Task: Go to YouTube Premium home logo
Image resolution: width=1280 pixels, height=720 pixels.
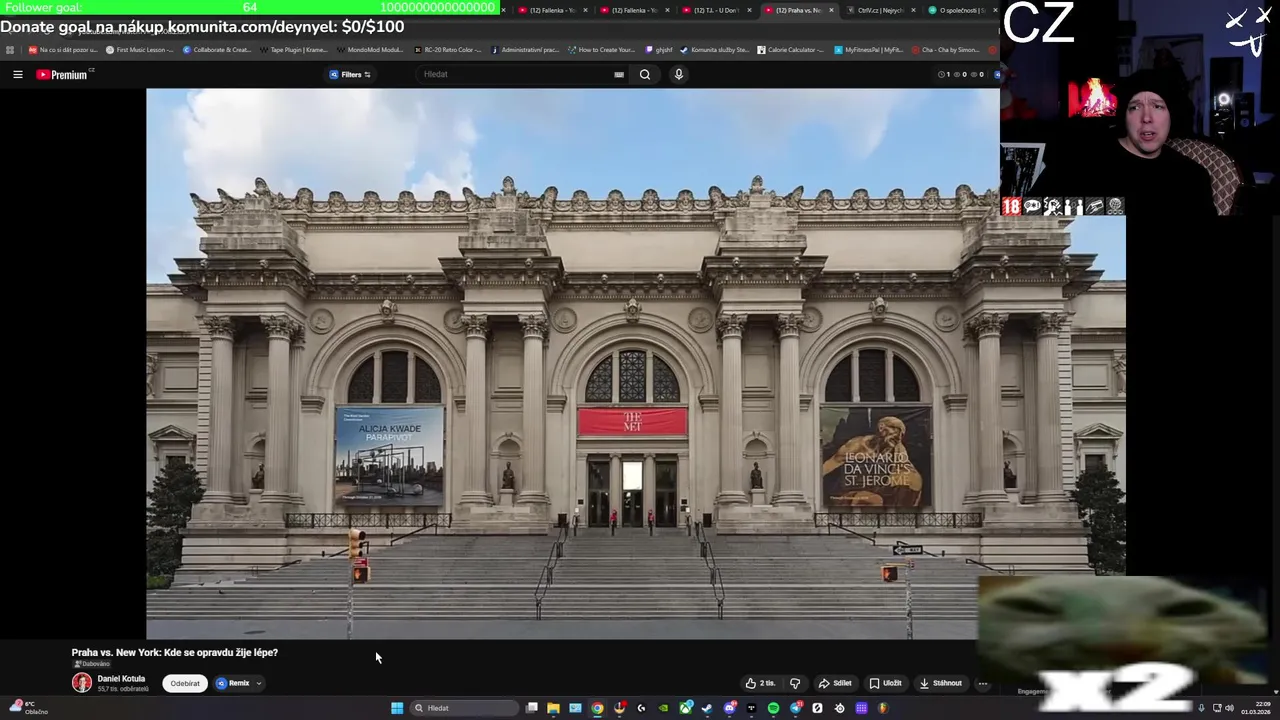Action: 64,74
